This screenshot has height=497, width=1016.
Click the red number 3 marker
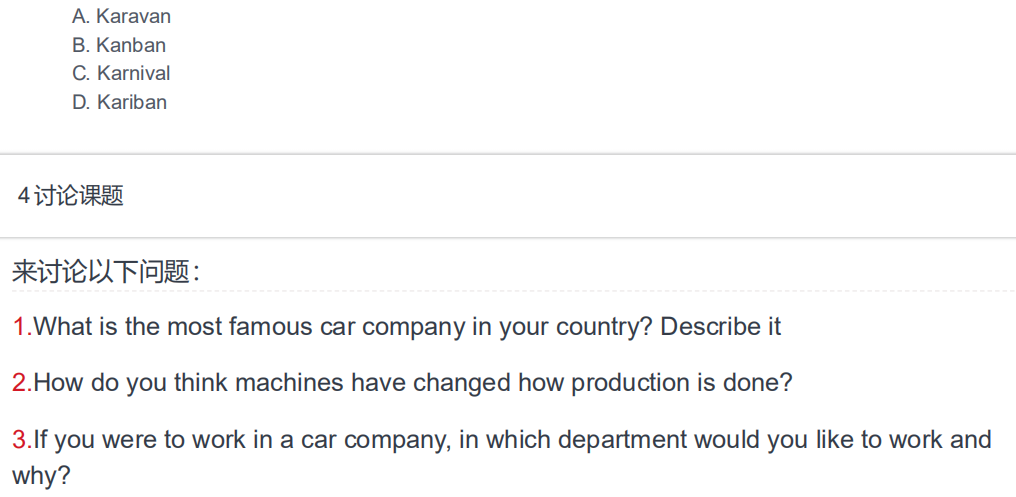point(19,440)
